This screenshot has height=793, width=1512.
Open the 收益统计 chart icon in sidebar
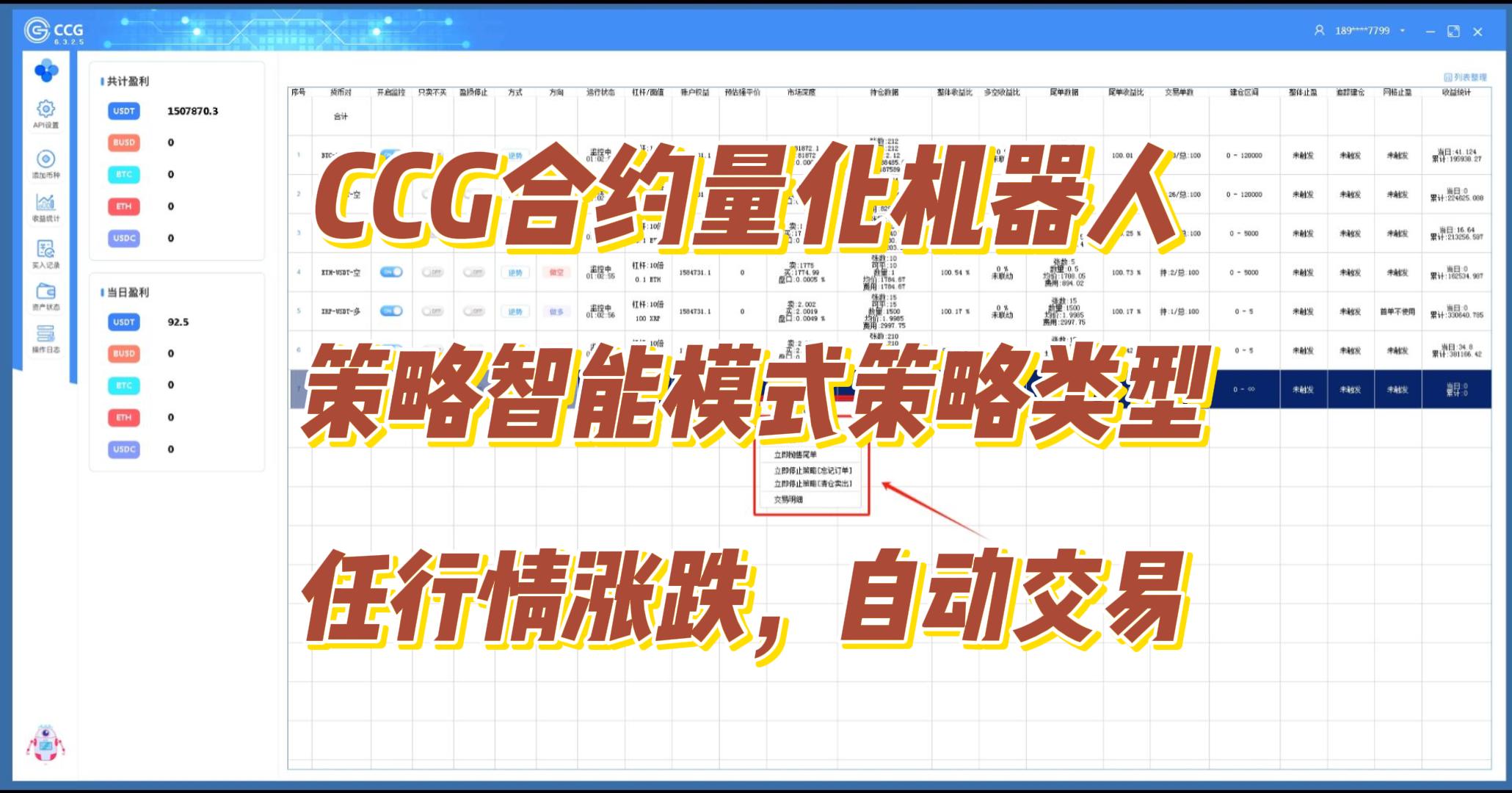(46, 202)
